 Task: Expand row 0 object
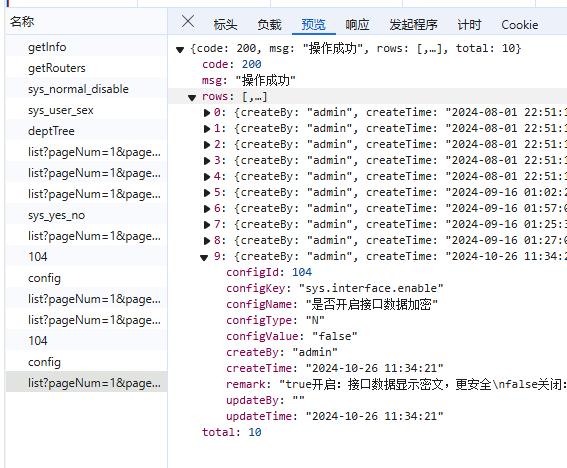coord(207,113)
